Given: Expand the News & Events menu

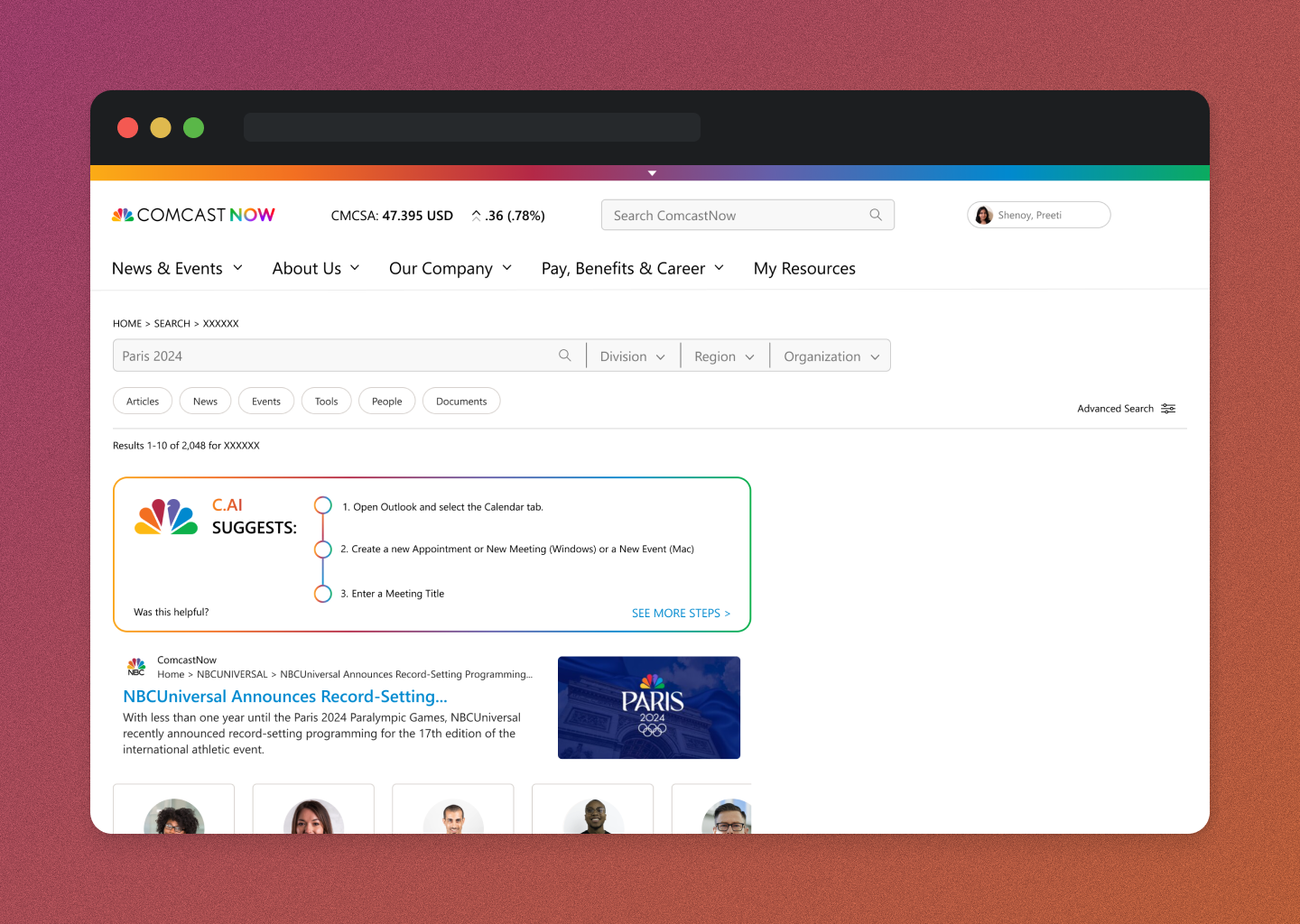Looking at the screenshot, I should [x=177, y=268].
